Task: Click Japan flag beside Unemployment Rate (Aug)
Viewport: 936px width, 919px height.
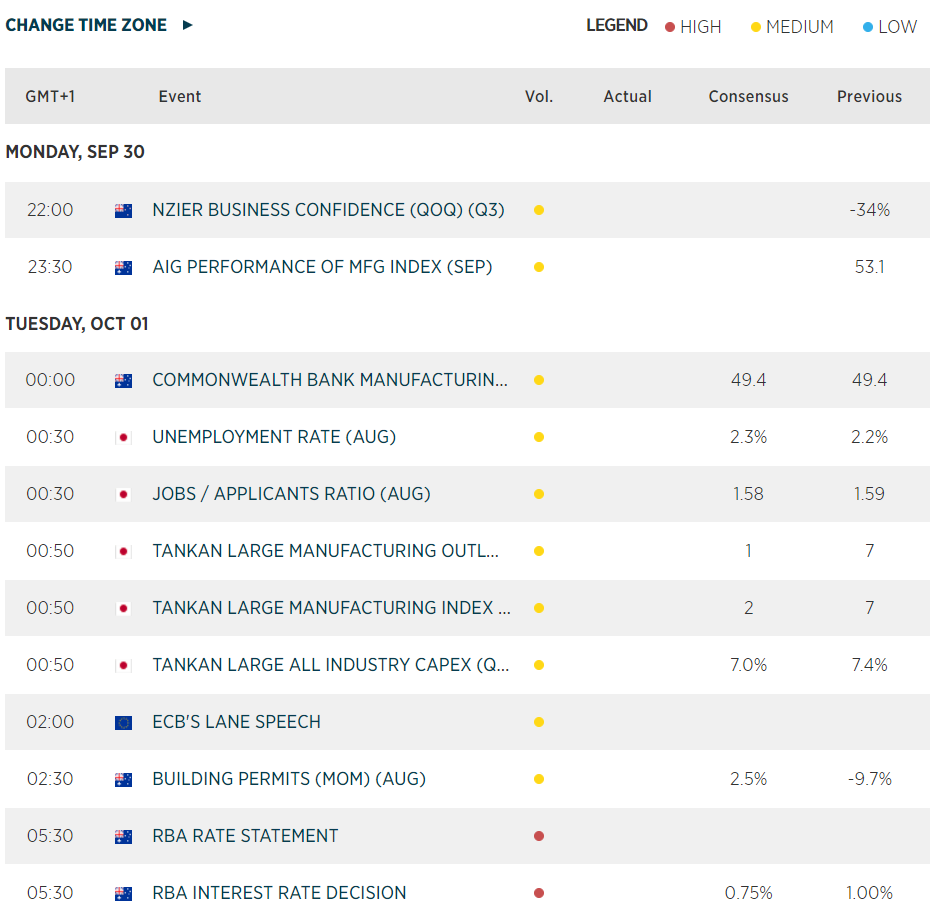Action: coord(123,438)
